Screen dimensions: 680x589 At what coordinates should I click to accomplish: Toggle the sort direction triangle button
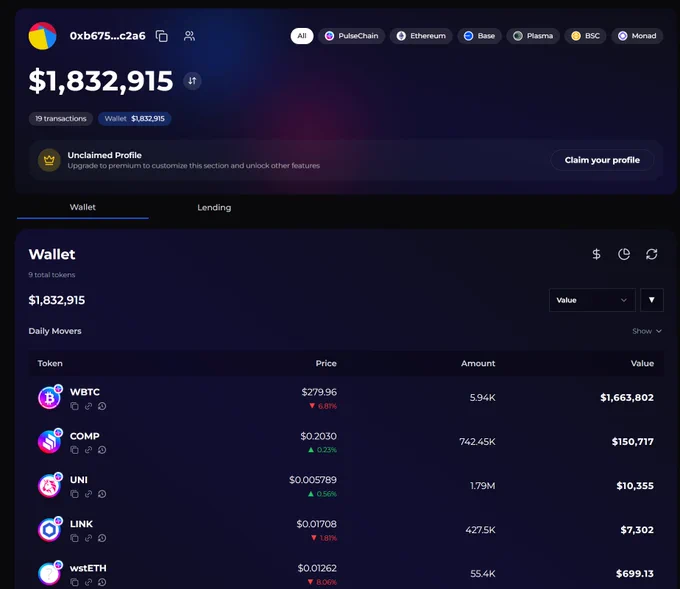651,300
